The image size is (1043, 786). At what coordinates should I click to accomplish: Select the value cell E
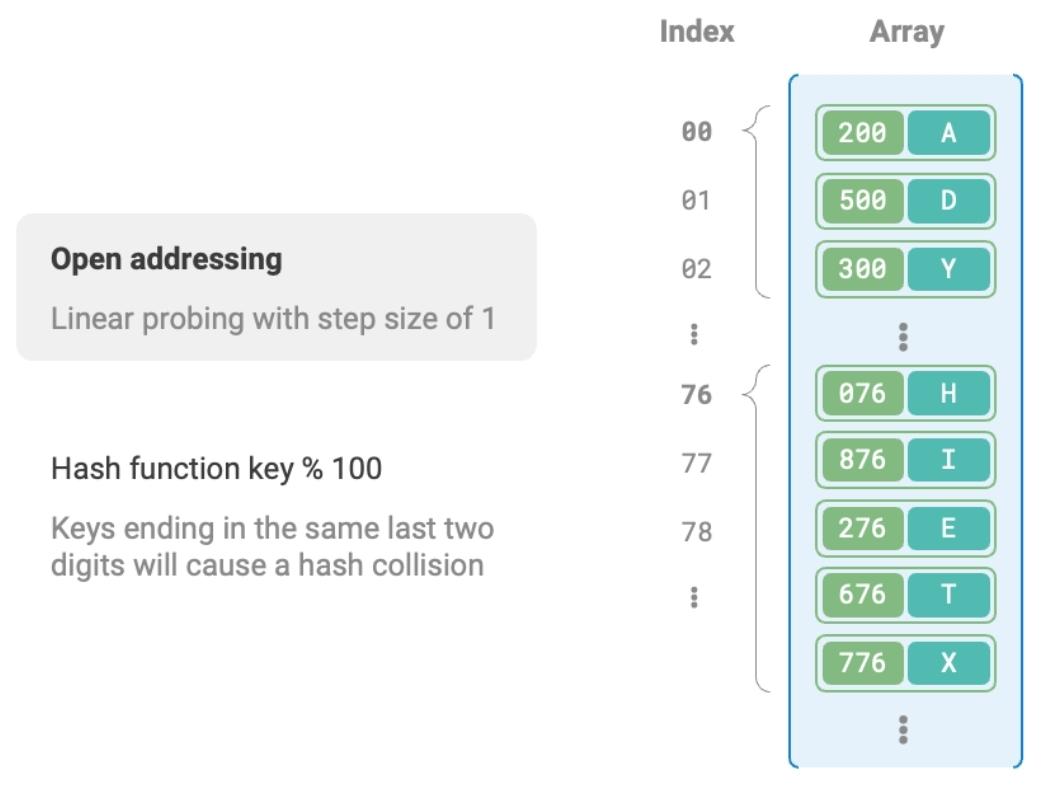(948, 528)
